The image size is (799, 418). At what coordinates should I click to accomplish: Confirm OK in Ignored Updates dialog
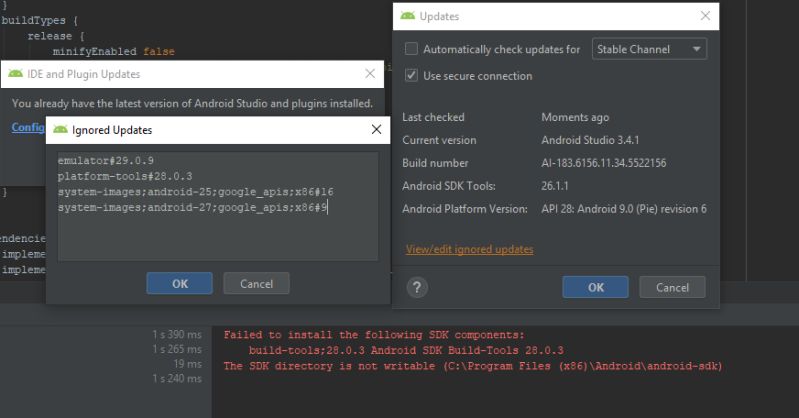click(179, 283)
